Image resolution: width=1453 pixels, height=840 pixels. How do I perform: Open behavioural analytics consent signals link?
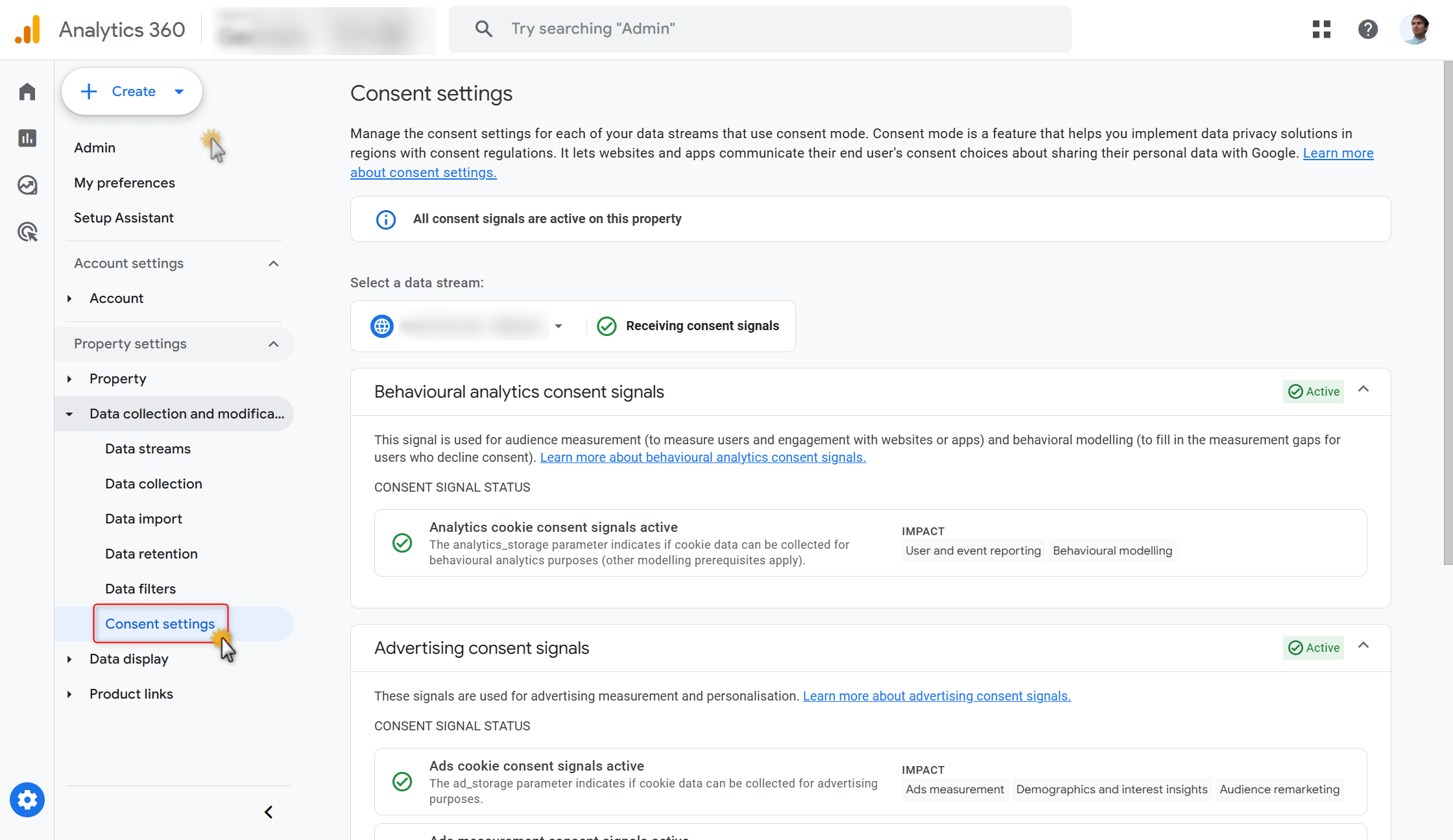[702, 457]
